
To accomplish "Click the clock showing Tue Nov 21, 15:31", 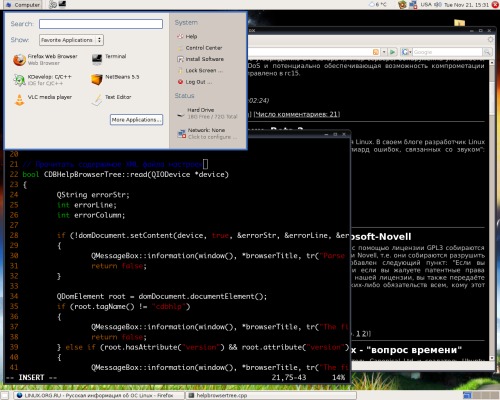I will [x=466, y=5].
